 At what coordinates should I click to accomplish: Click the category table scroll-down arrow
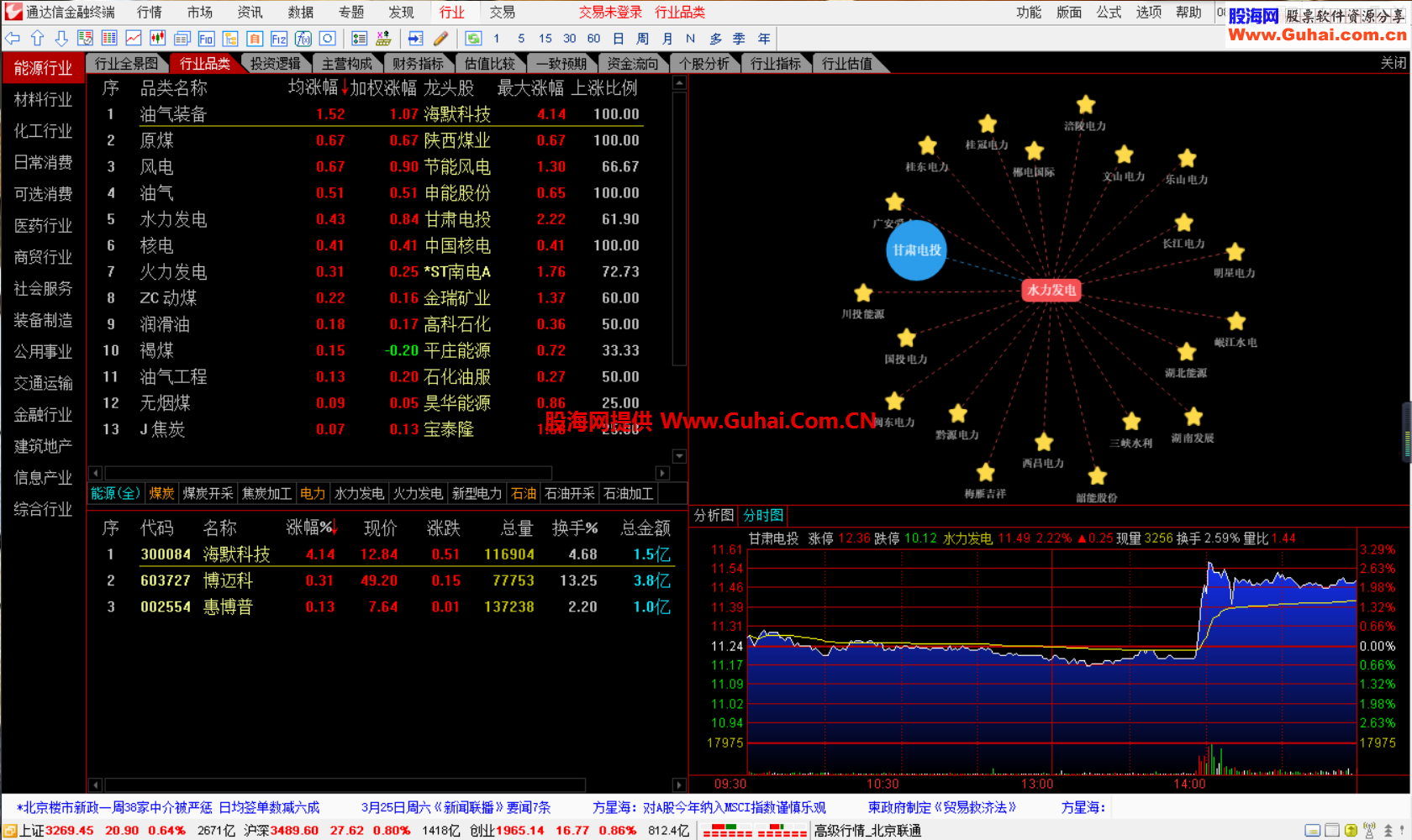(679, 456)
